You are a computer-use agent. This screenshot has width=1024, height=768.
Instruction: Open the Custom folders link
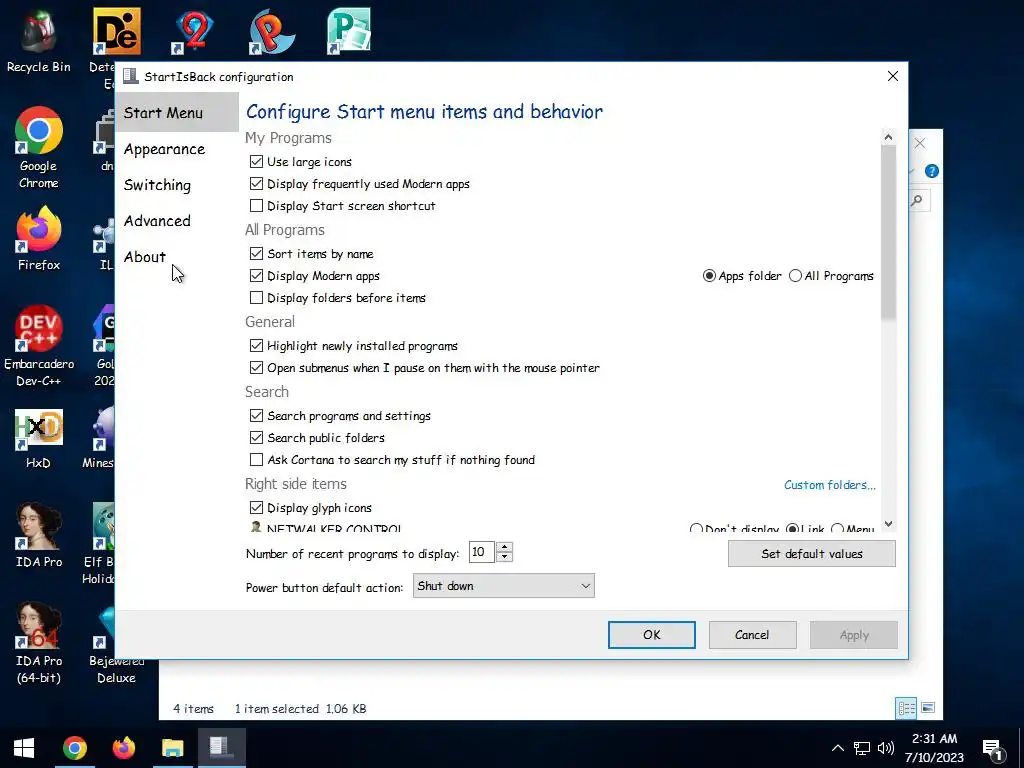tap(829, 485)
